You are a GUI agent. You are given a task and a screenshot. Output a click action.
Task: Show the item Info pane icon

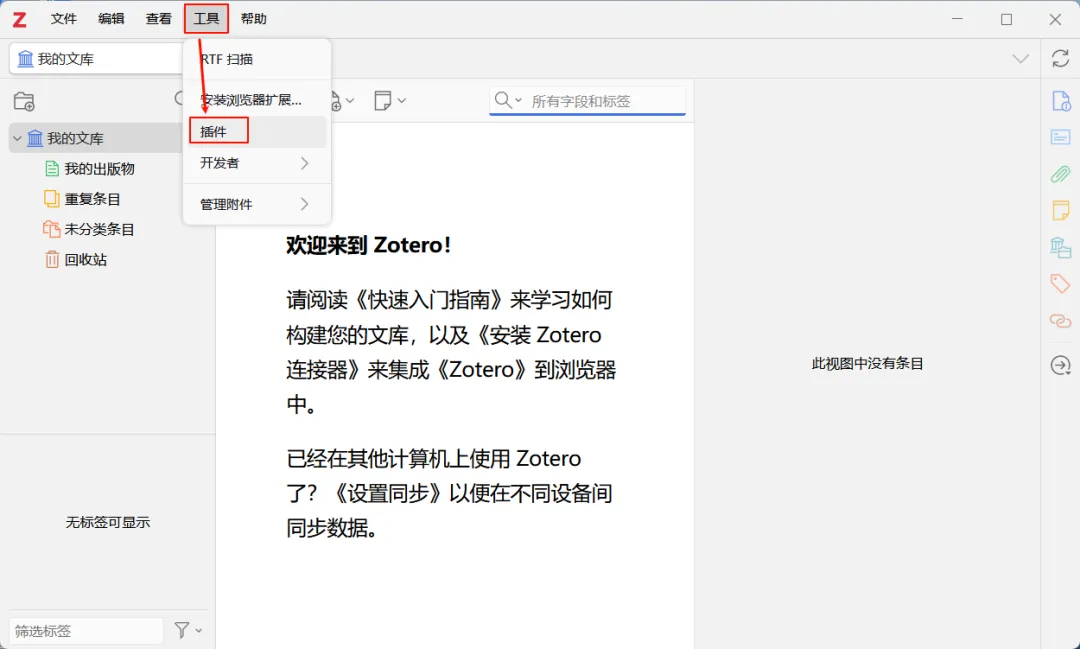1061,101
